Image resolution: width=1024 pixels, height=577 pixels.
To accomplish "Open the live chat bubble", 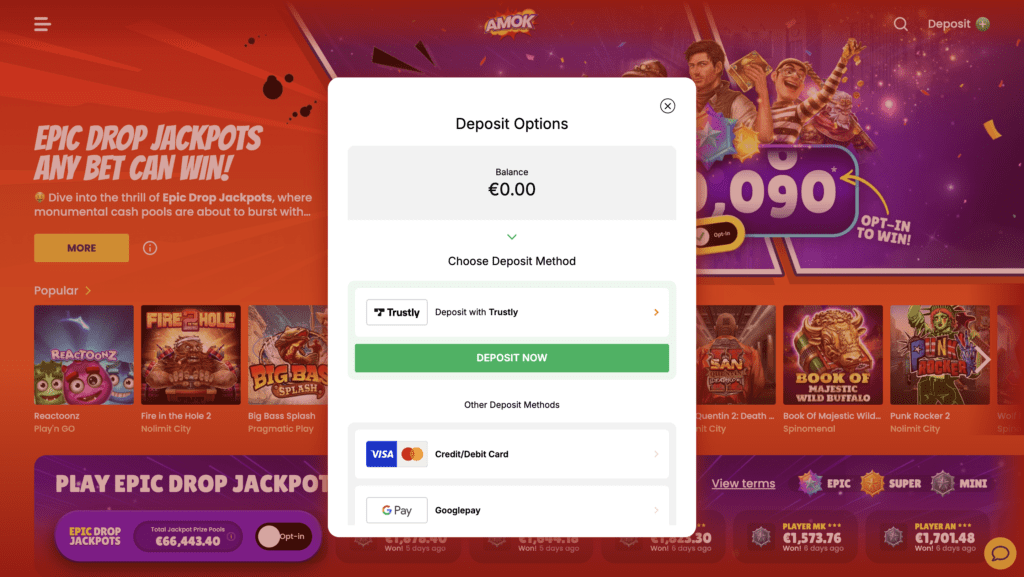I will click(x=1000, y=554).
